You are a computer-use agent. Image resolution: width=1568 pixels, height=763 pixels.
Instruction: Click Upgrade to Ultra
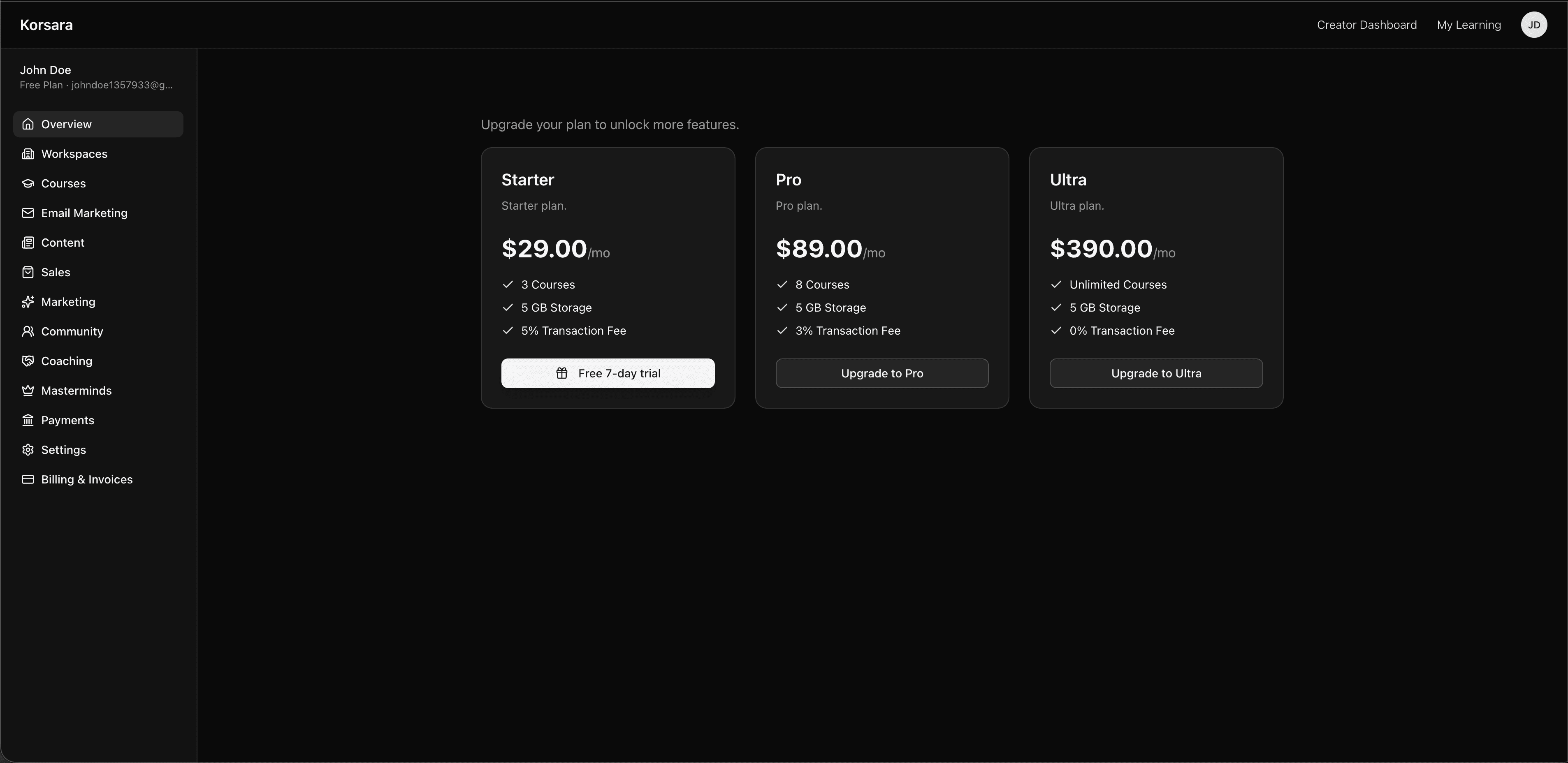point(1155,373)
